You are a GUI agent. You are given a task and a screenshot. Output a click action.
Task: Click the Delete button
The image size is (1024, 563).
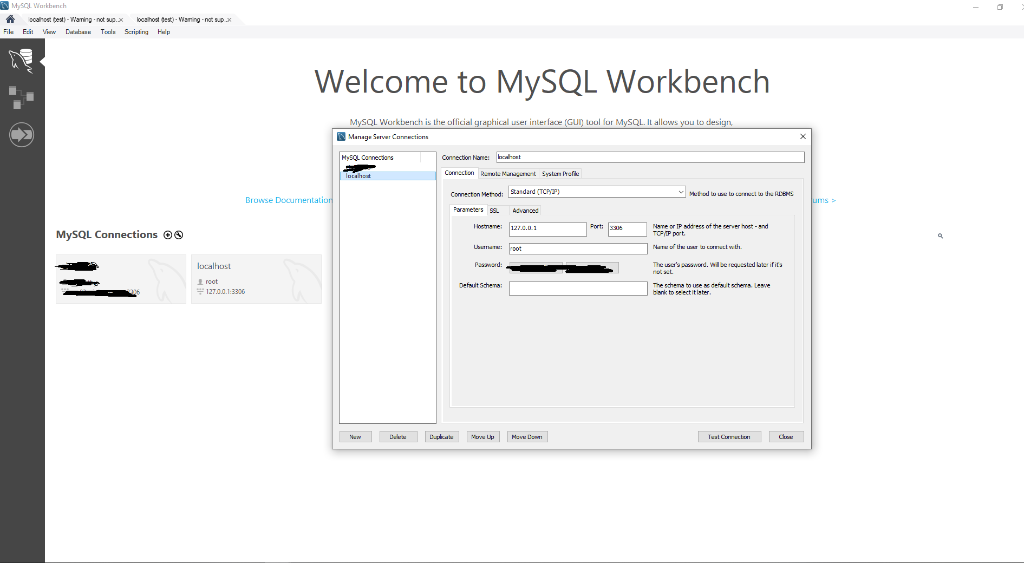click(x=398, y=437)
